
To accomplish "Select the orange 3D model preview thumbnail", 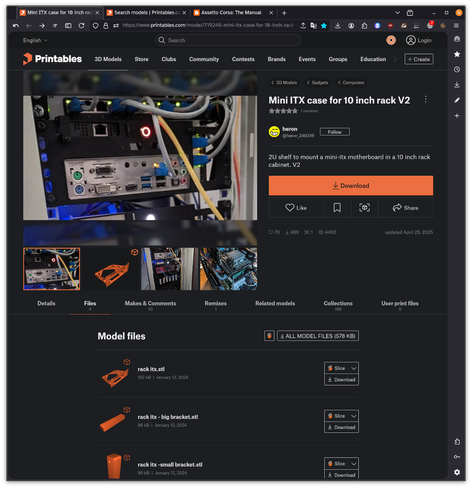I will pos(110,269).
